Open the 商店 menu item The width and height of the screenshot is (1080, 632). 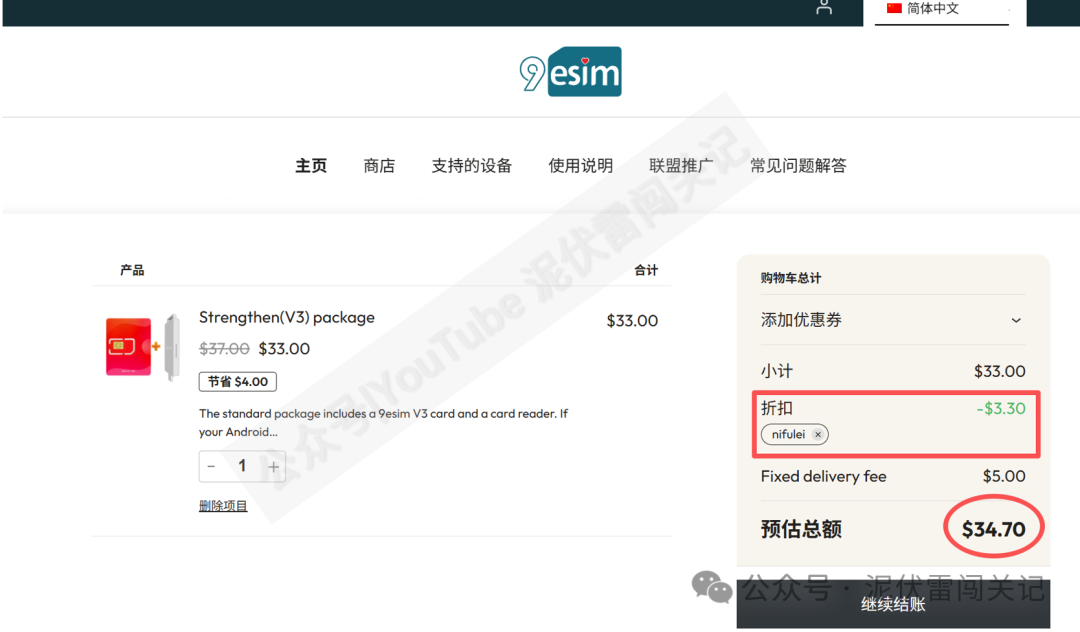pyautogui.click(x=380, y=166)
